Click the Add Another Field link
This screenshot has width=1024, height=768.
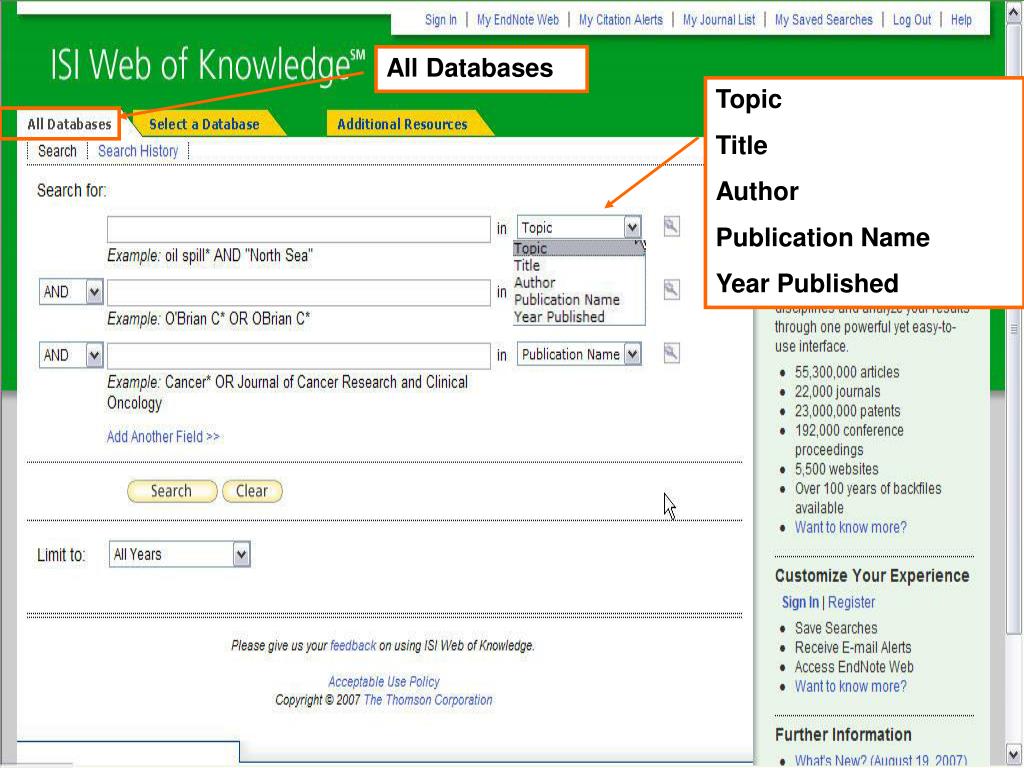(x=163, y=437)
